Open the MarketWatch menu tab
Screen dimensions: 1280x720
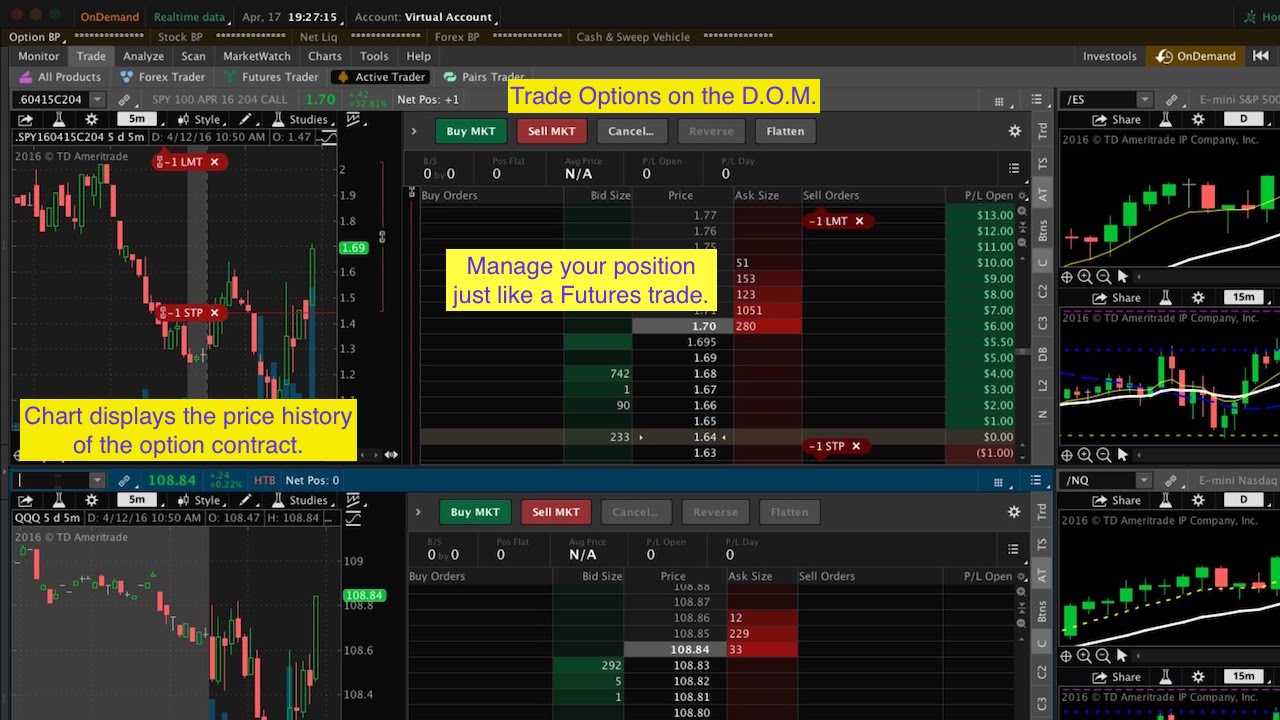(x=257, y=57)
